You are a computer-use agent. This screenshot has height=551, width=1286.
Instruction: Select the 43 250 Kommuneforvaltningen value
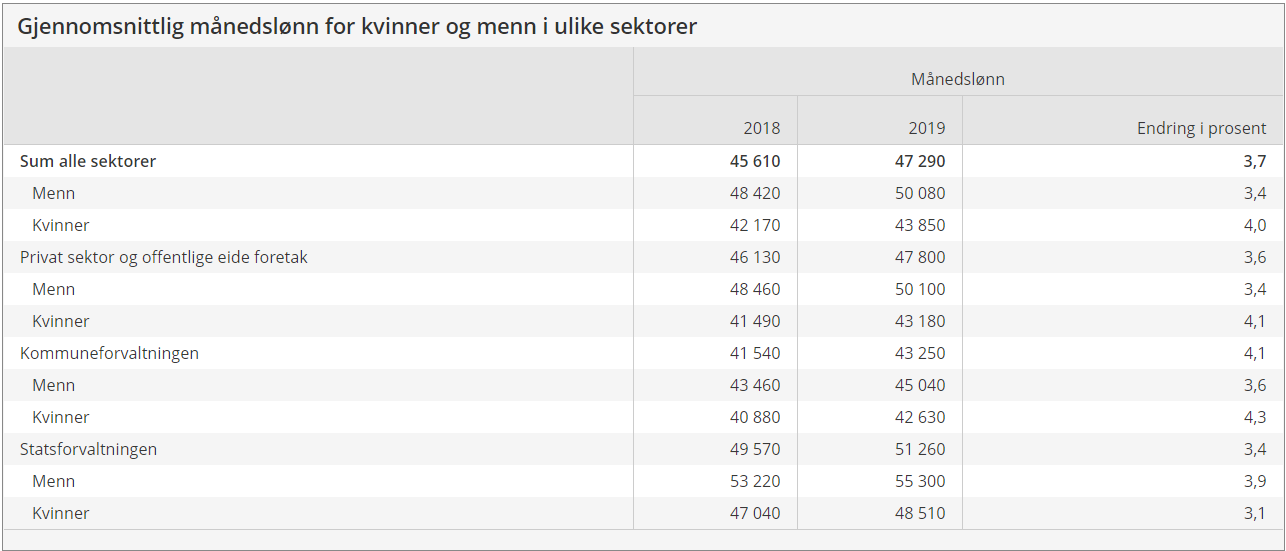919,353
